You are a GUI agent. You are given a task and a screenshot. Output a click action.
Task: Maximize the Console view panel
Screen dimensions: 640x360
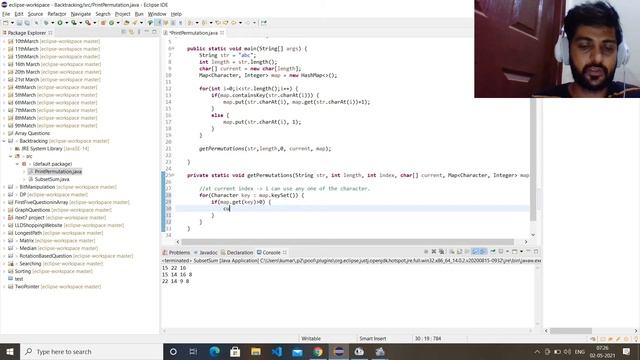coord(536,251)
